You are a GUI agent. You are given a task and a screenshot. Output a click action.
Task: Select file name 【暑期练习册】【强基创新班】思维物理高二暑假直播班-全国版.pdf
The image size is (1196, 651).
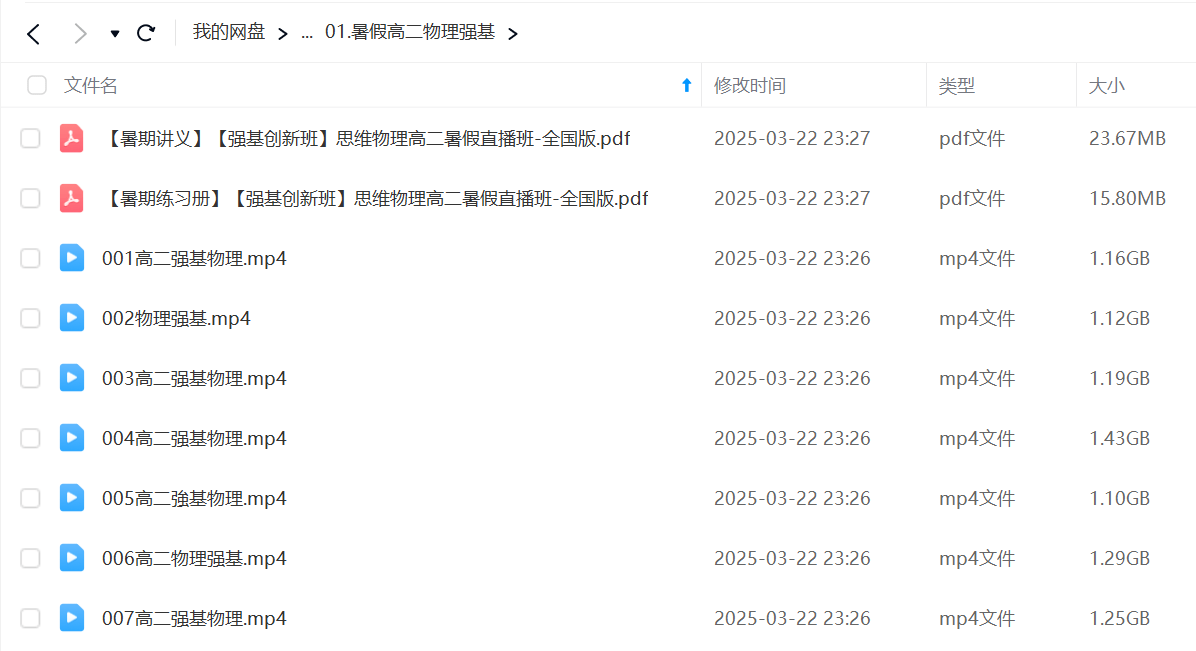375,198
